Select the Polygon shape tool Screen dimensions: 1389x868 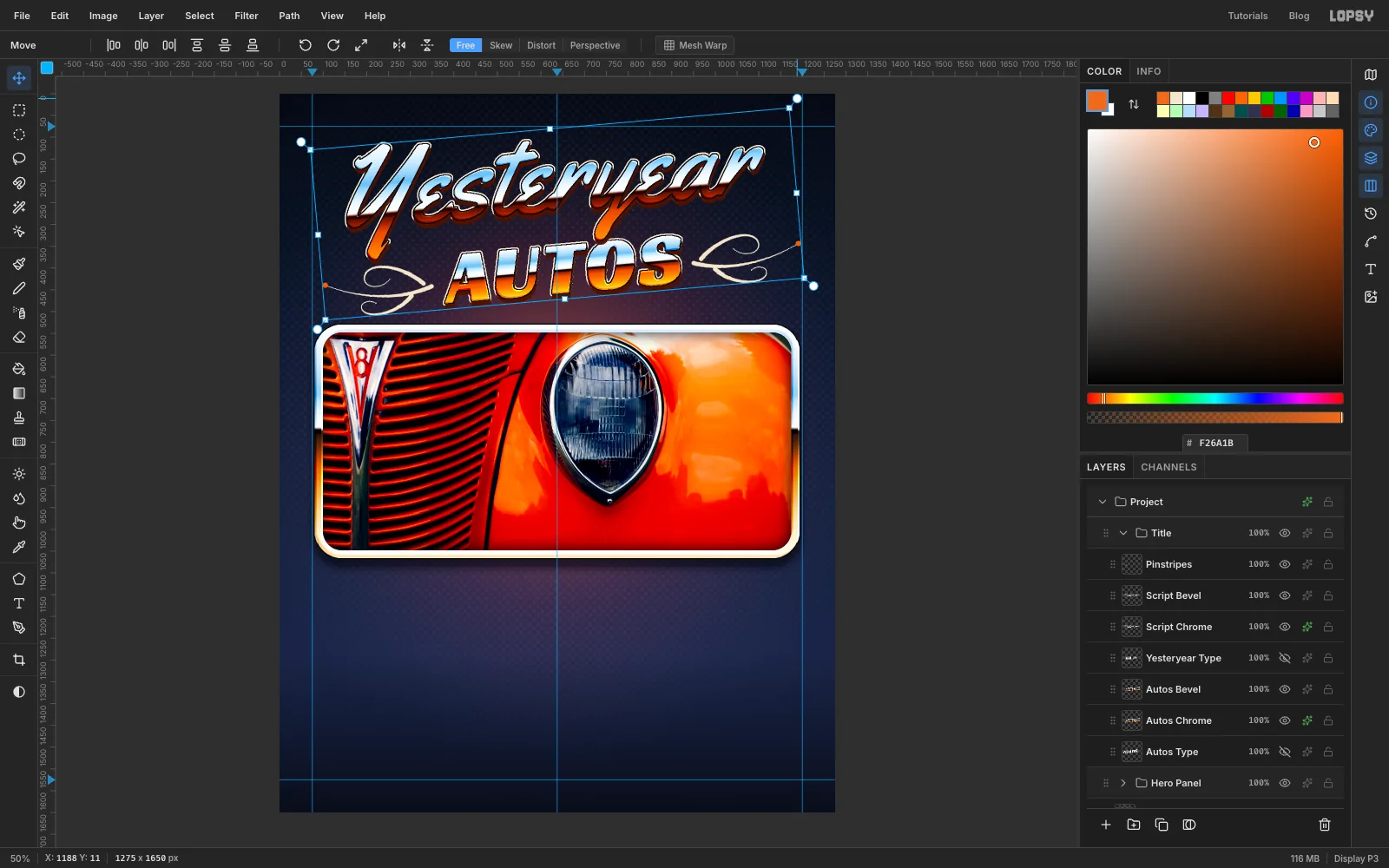[19, 579]
